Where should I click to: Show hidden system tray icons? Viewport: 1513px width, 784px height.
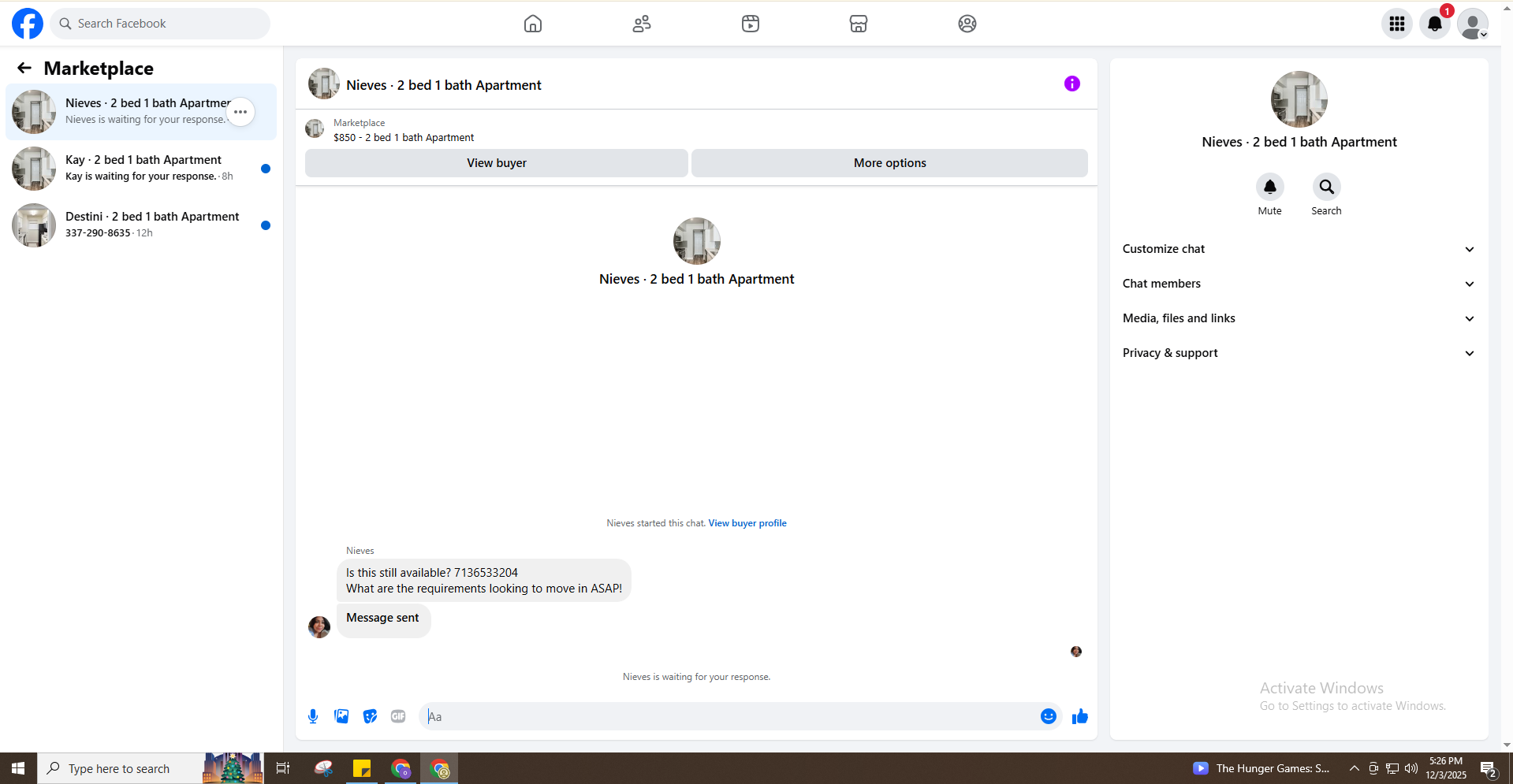[1355, 768]
